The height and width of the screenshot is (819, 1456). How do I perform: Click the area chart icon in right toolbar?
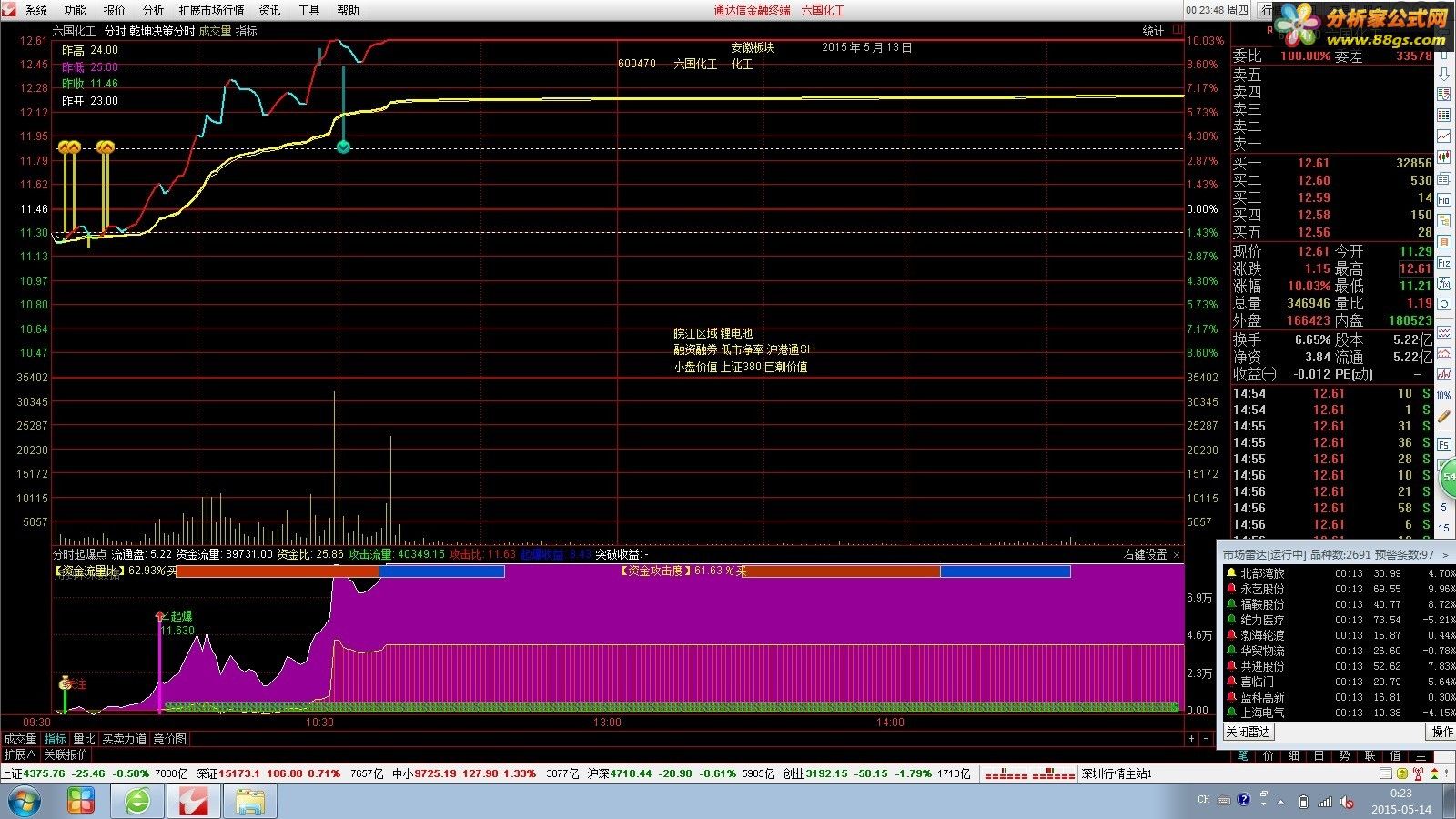[x=1444, y=353]
